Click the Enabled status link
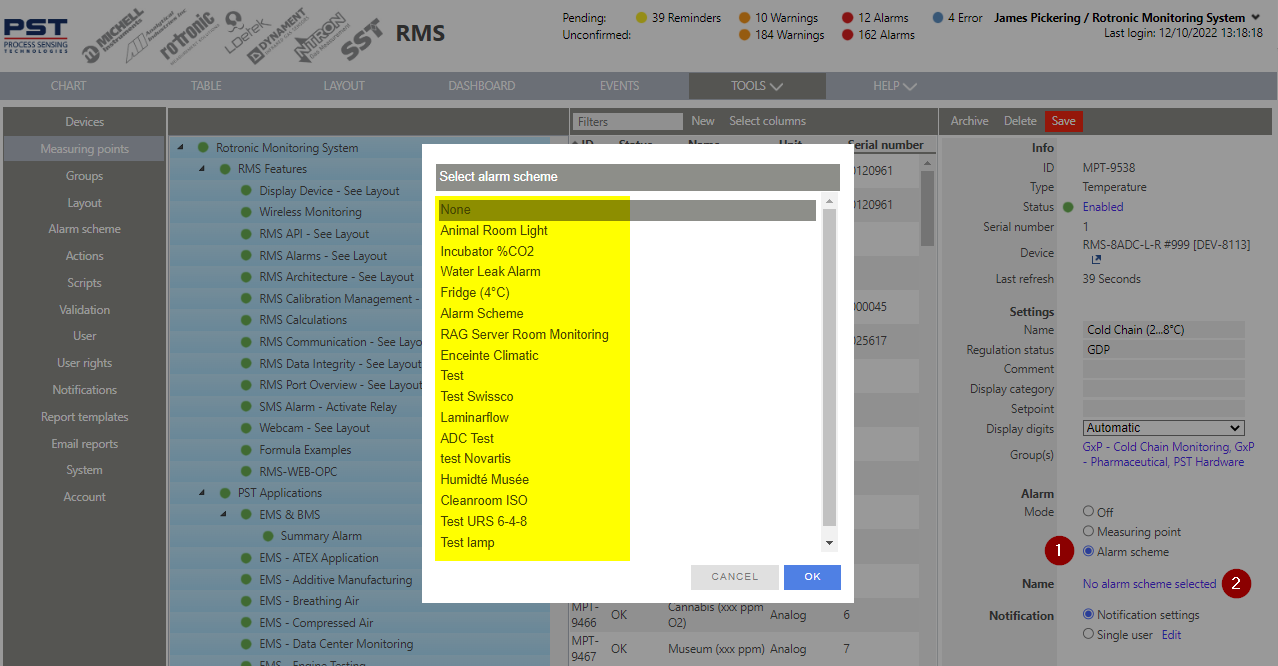 pyautogui.click(x=1103, y=207)
